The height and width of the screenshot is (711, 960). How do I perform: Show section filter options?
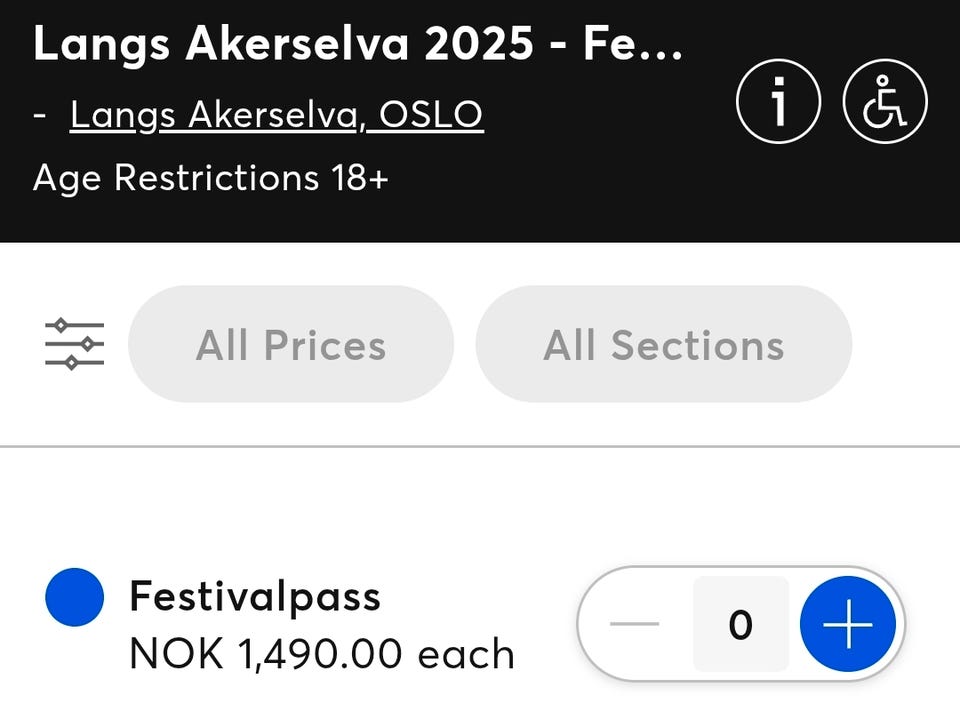click(x=663, y=345)
